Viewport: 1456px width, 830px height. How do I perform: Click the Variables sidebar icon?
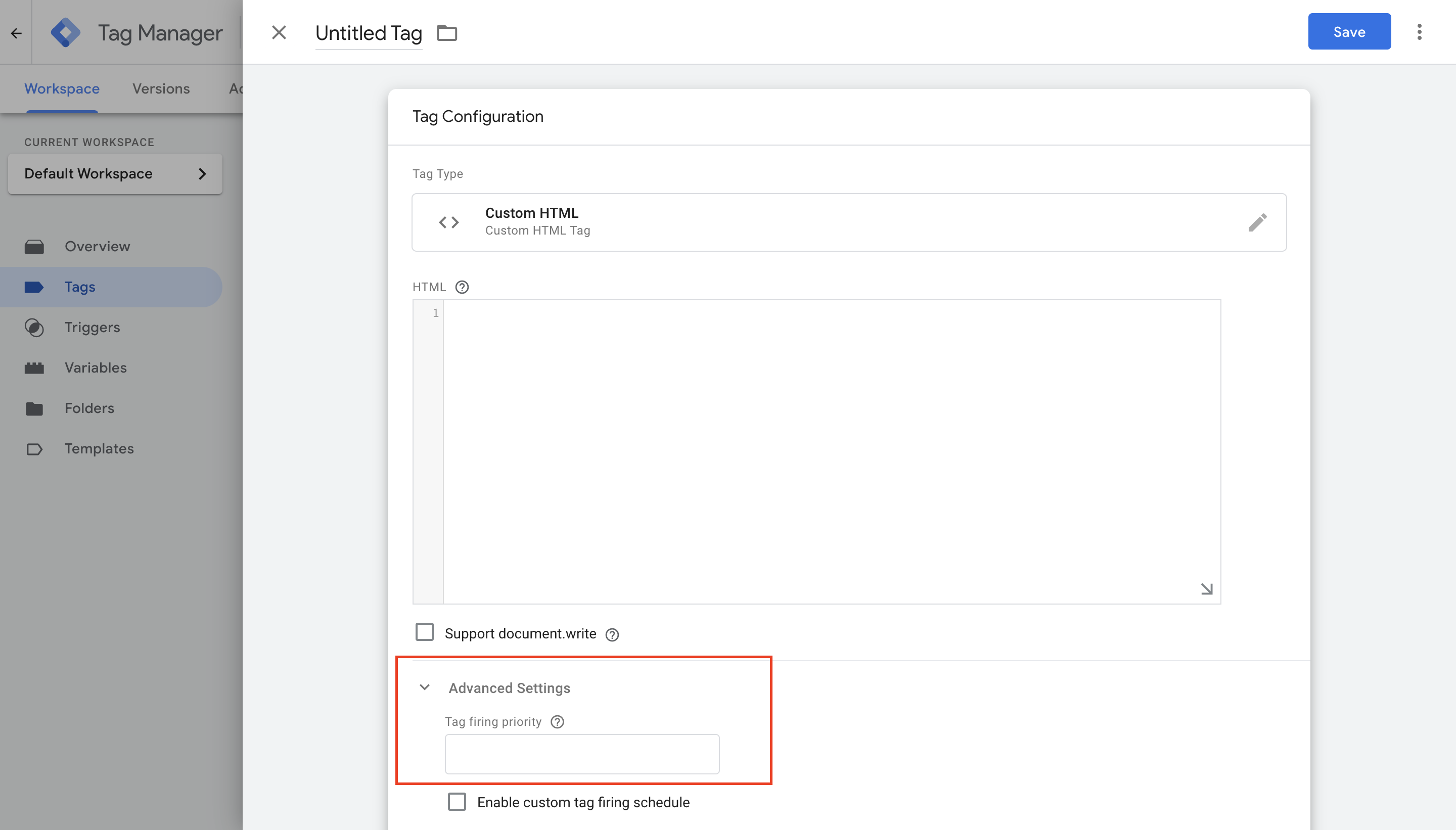coord(34,367)
